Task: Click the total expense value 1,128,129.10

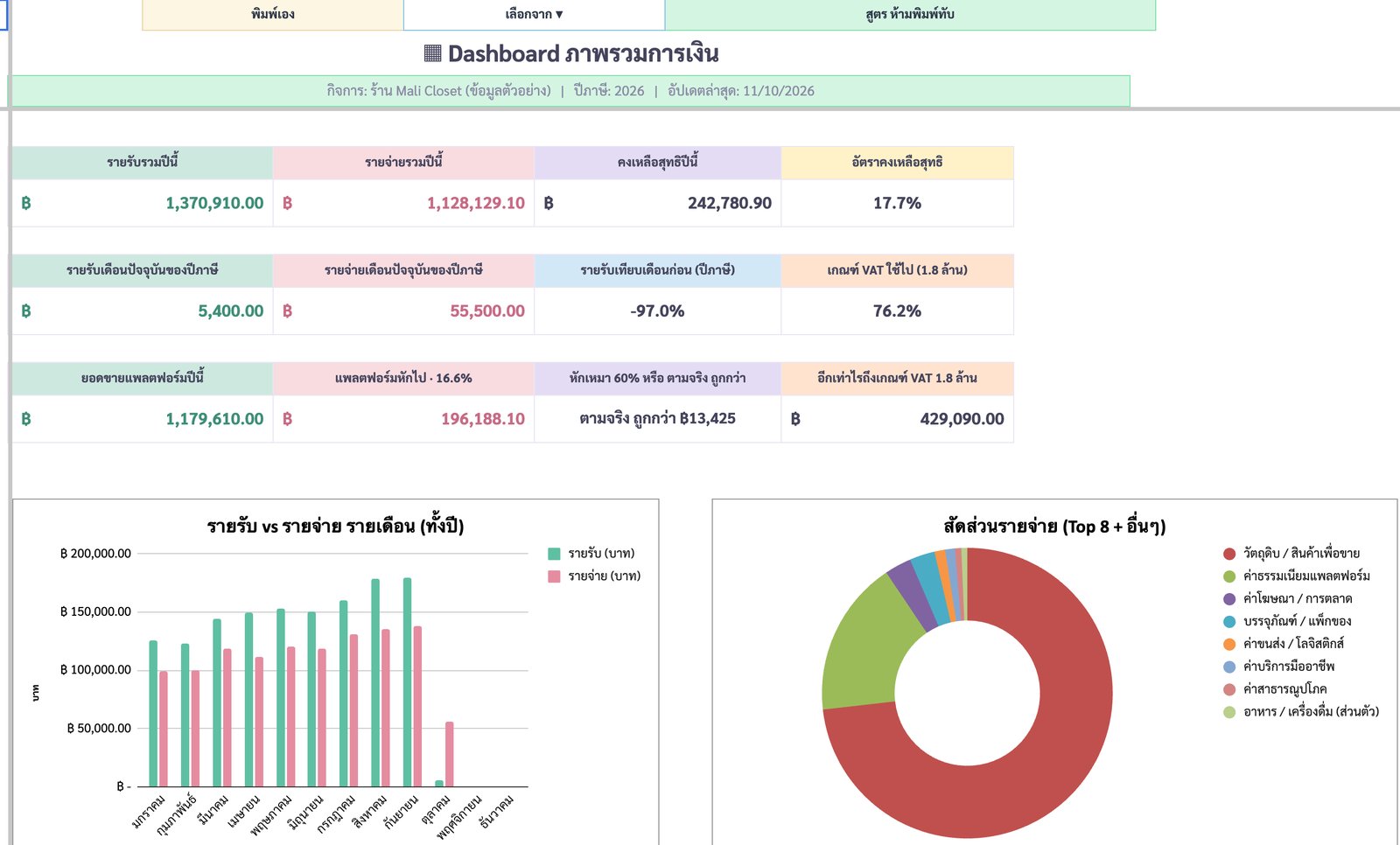Action: (476, 203)
